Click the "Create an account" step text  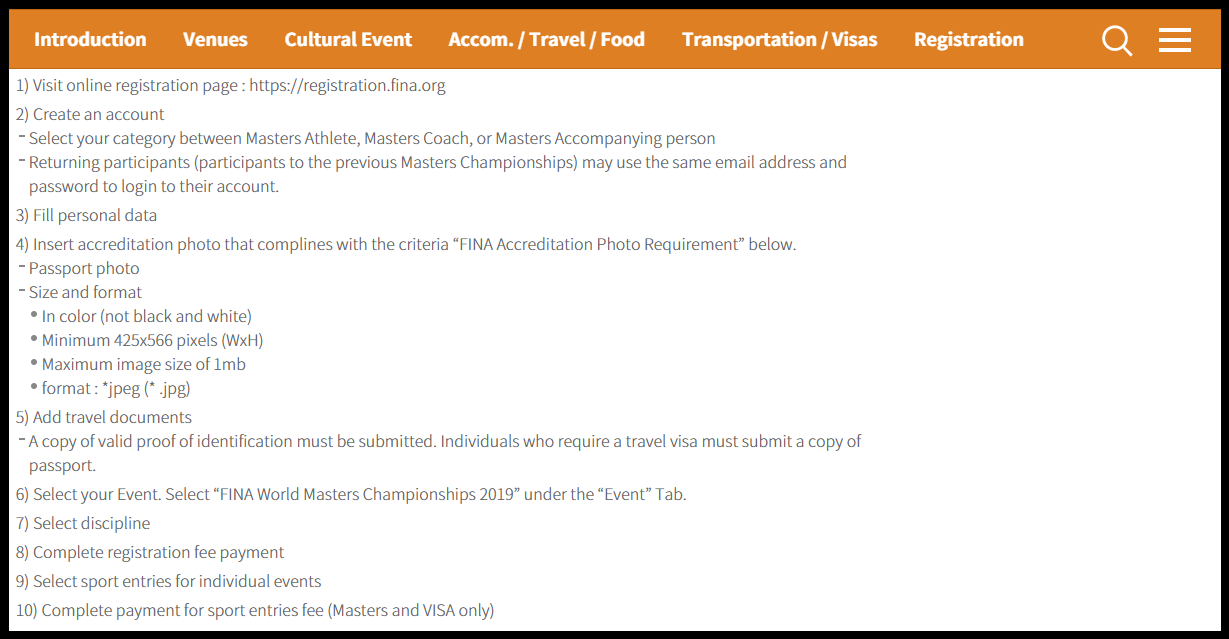tap(98, 114)
